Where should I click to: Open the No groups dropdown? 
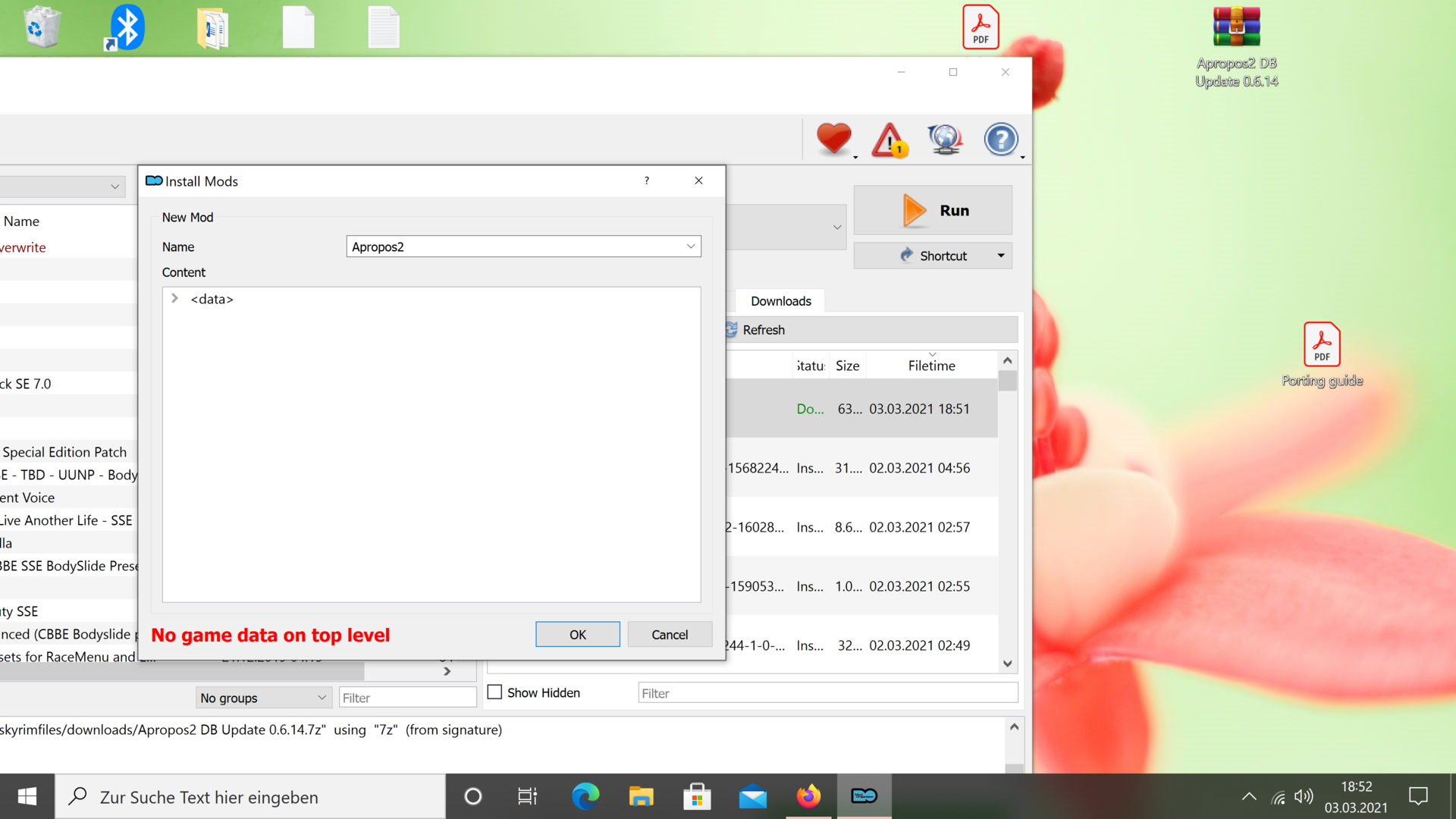point(263,698)
